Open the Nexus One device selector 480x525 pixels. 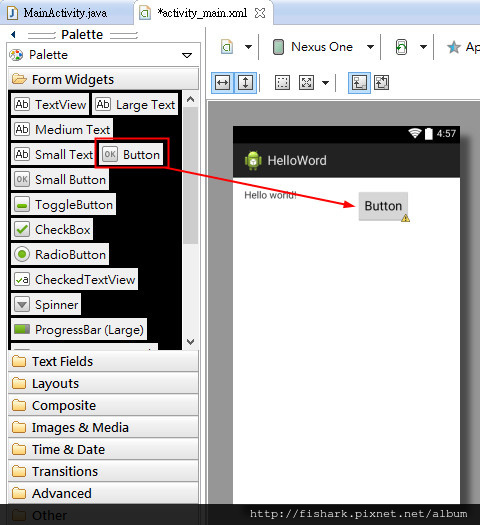click(x=322, y=47)
